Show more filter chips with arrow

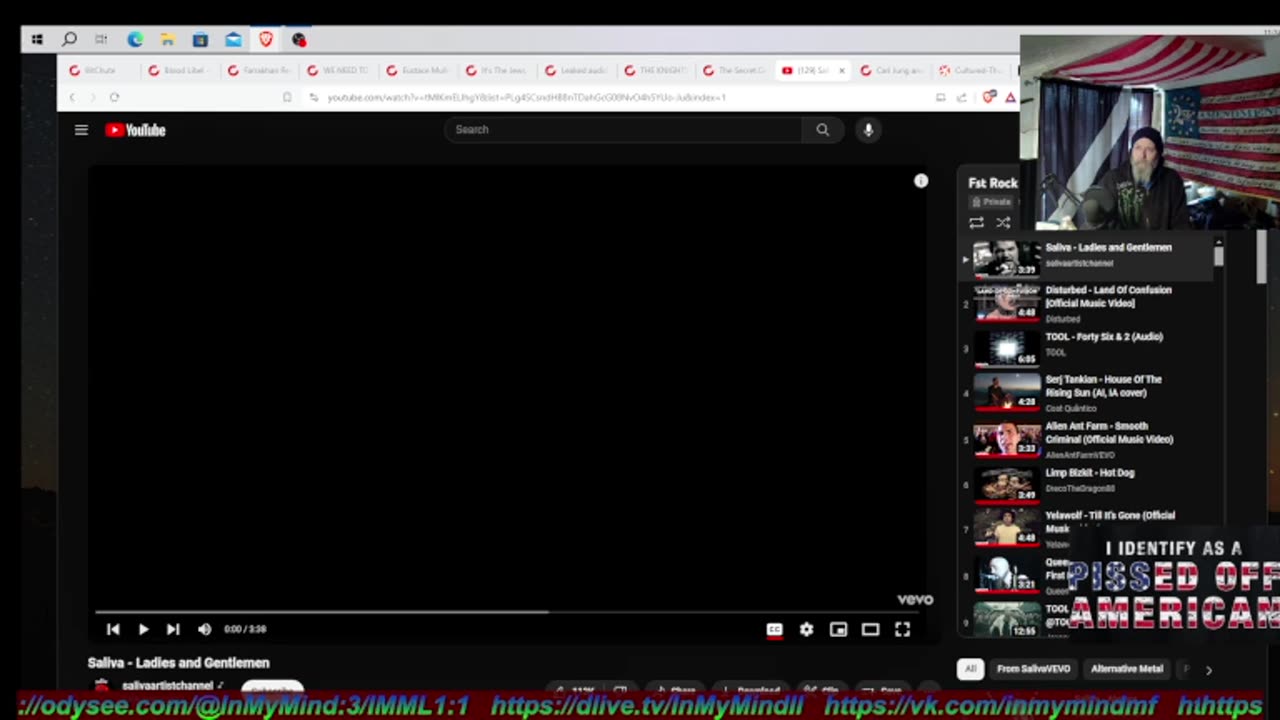pos(1208,670)
